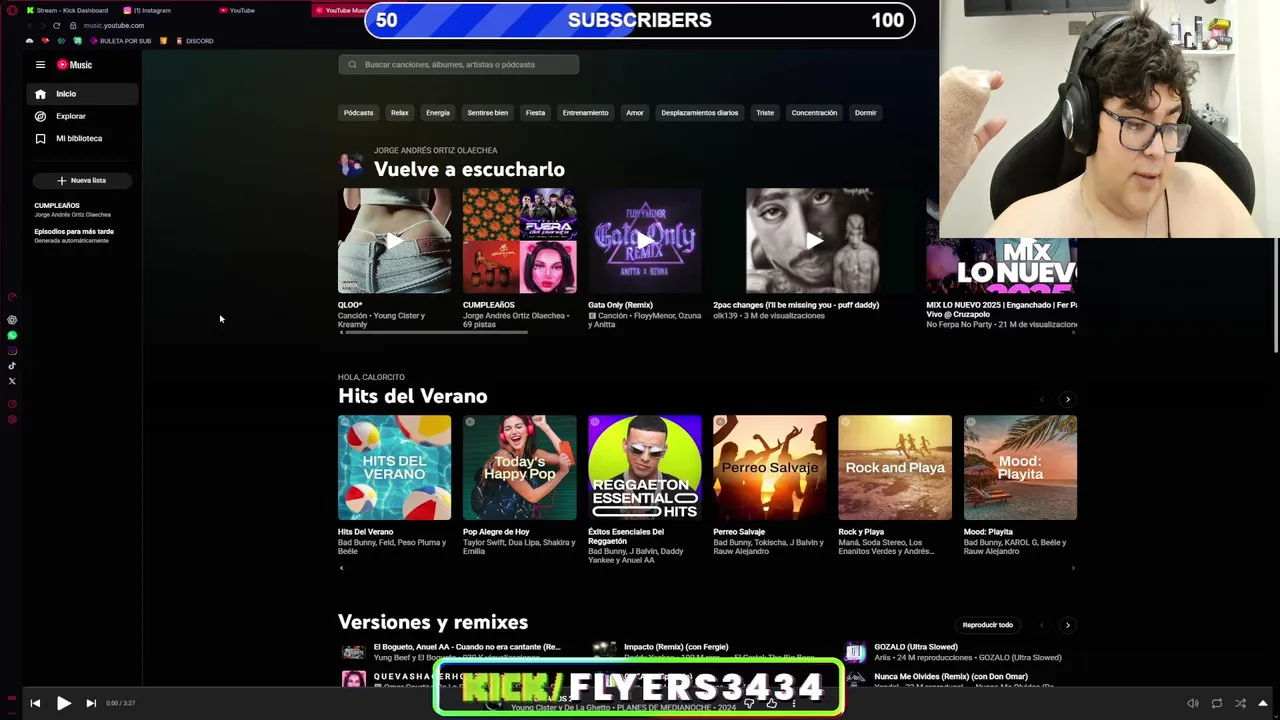Reload the page in the browser
Viewport: 1280px width, 720px height.
pyautogui.click(x=56, y=25)
